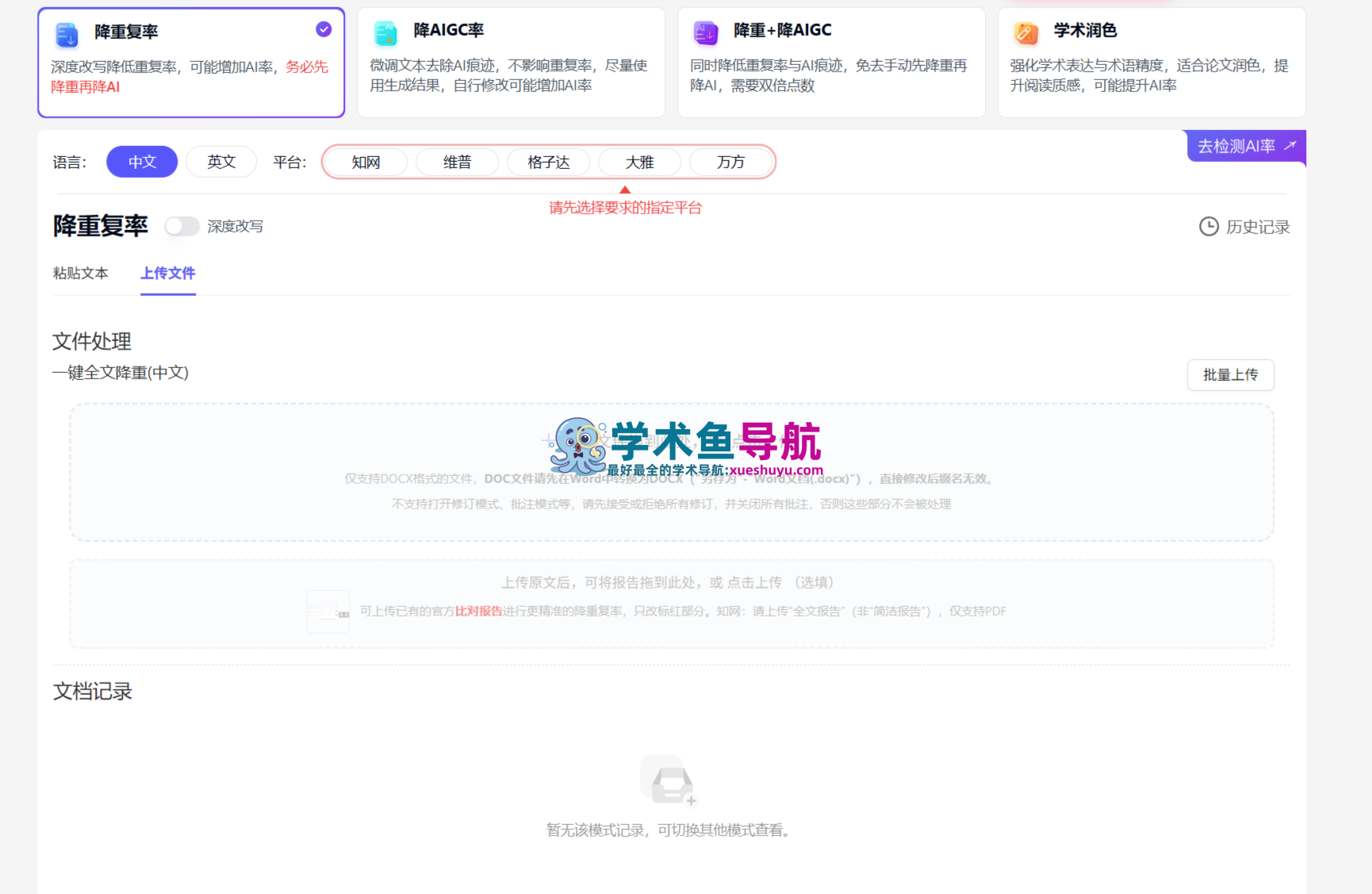Click the clock icon beside 历史记录
The image size is (1372, 894).
tap(1209, 227)
